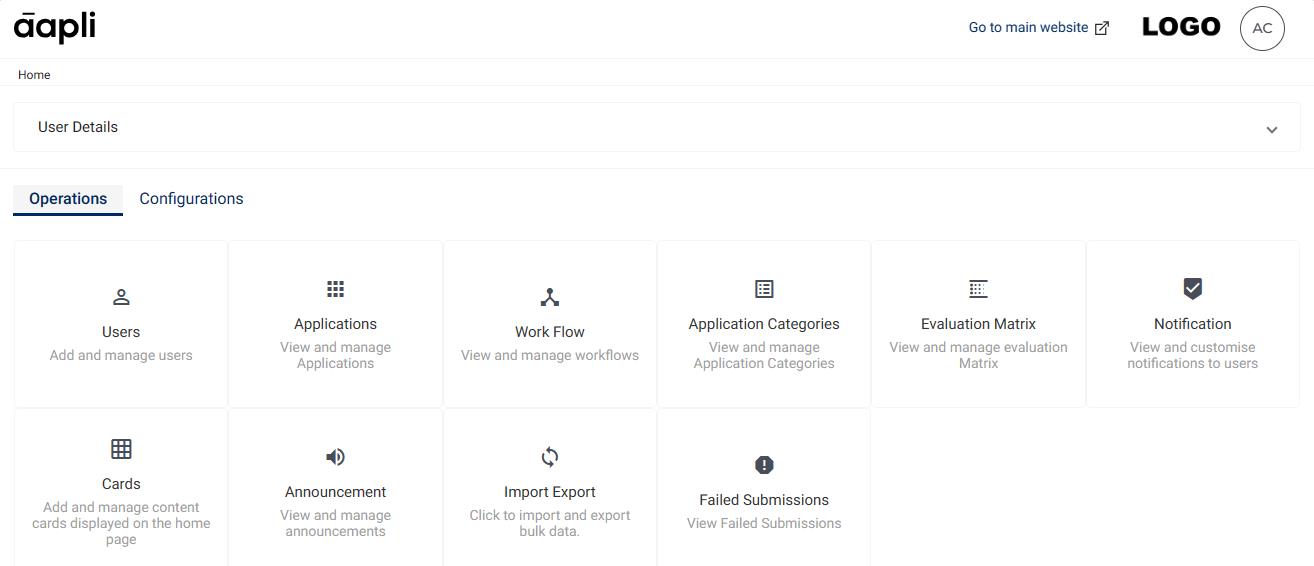Click the User Details panel title
Image resolution: width=1314 pixels, height=566 pixels.
point(78,127)
